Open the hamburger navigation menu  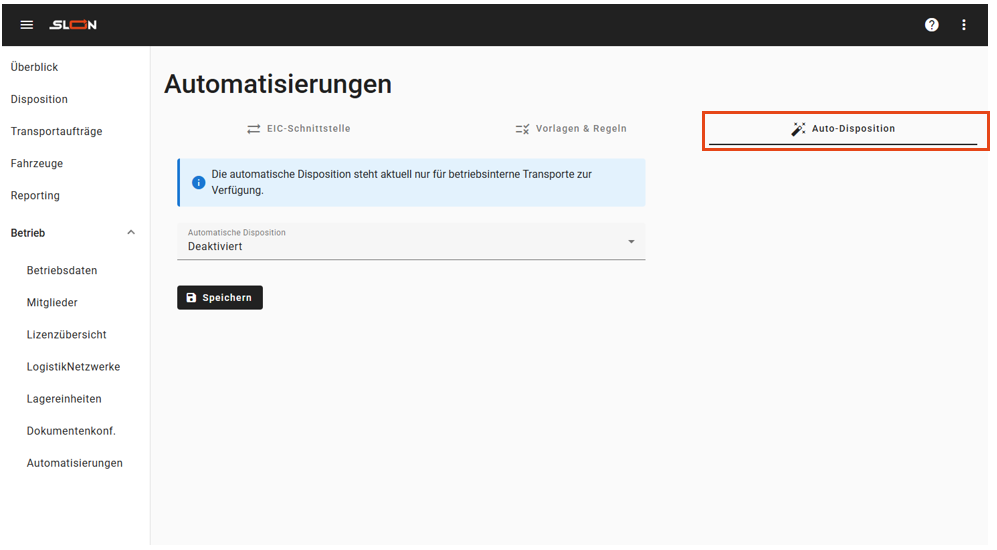click(27, 25)
